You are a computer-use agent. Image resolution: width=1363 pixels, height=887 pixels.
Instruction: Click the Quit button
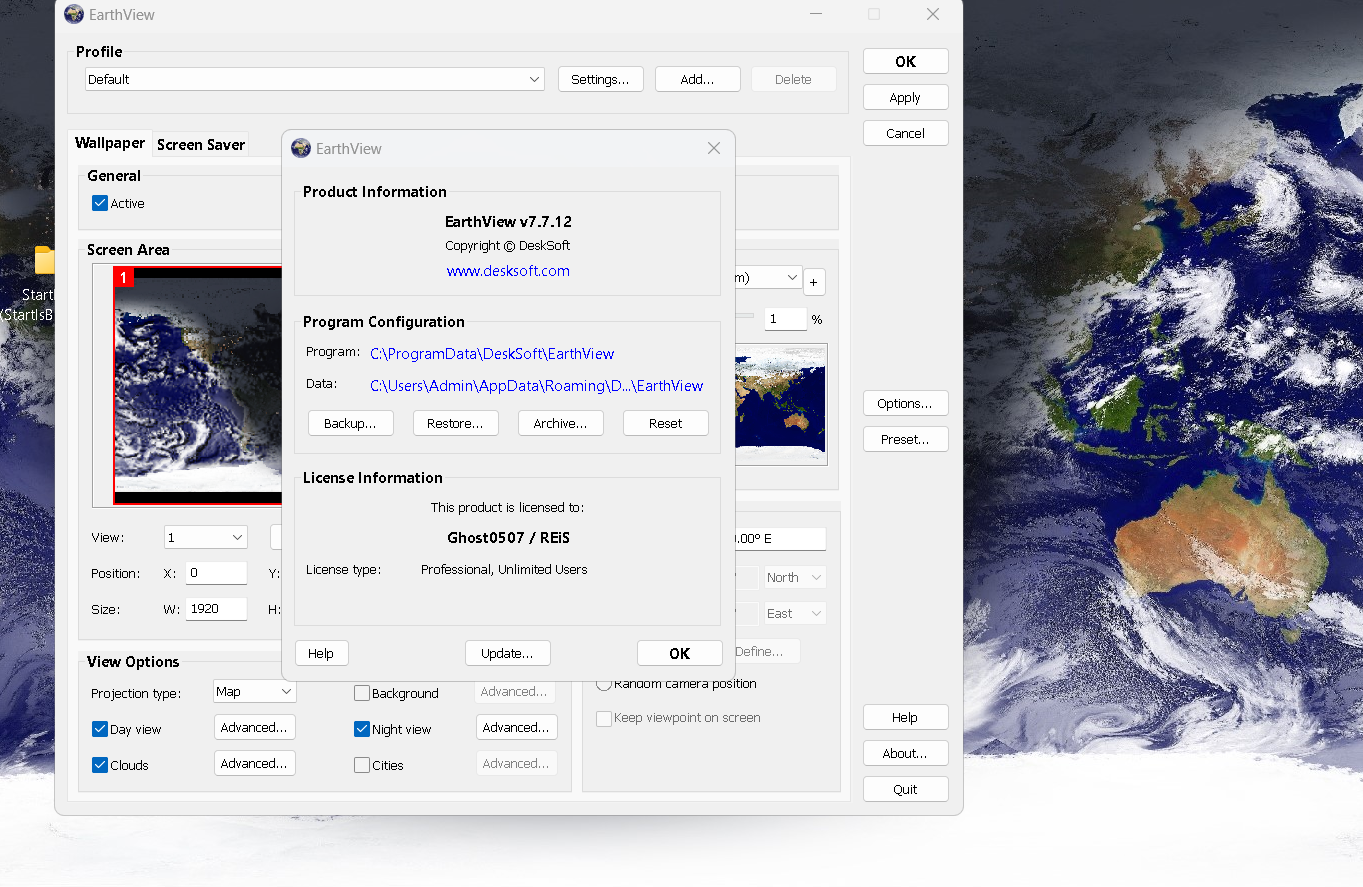(x=905, y=789)
